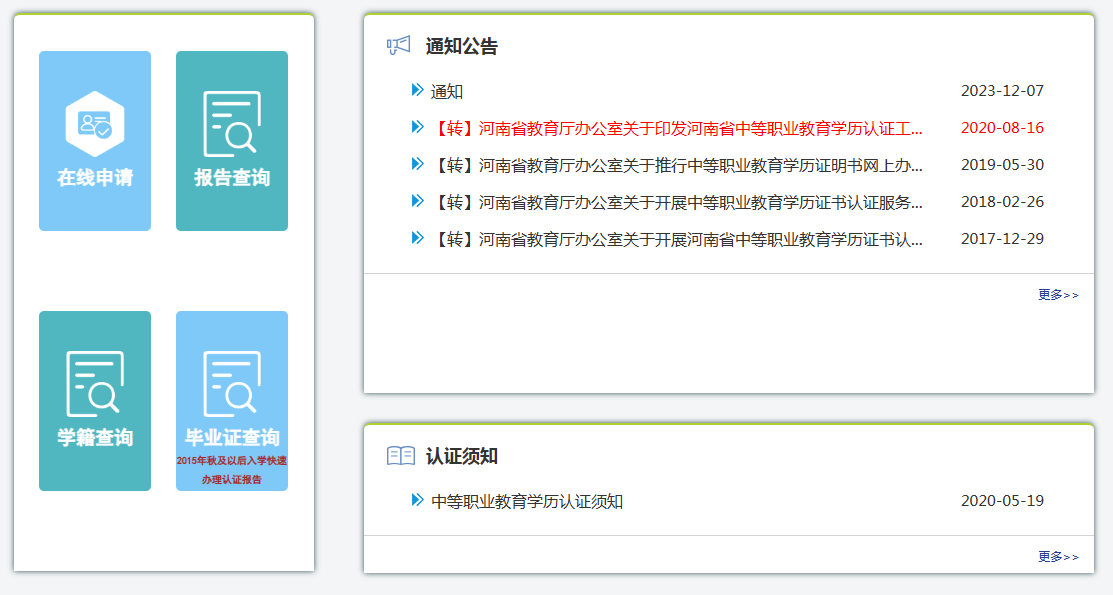Open the 推行中等职业教育学历证明书网上办 notice
1113x595 pixels.
point(676,165)
